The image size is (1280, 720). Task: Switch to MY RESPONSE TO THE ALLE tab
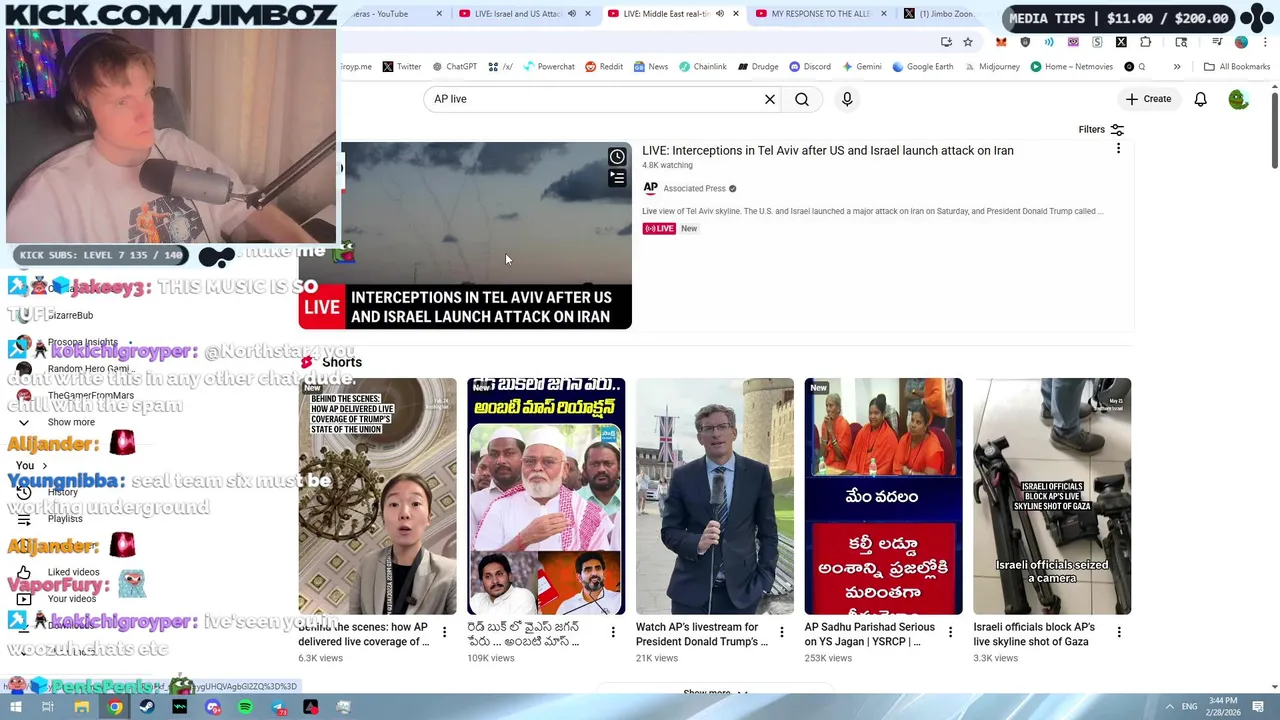coord(821,14)
